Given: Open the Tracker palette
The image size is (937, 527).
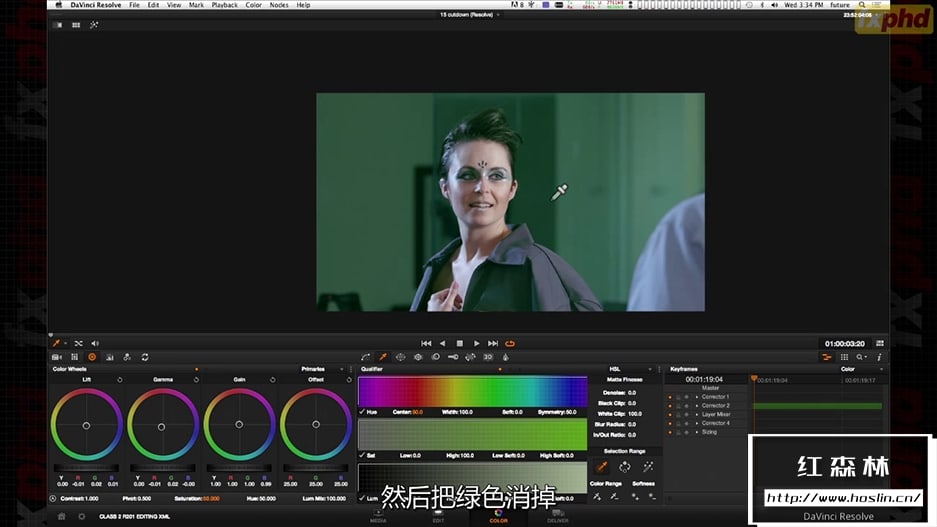Looking at the screenshot, I should coord(418,357).
